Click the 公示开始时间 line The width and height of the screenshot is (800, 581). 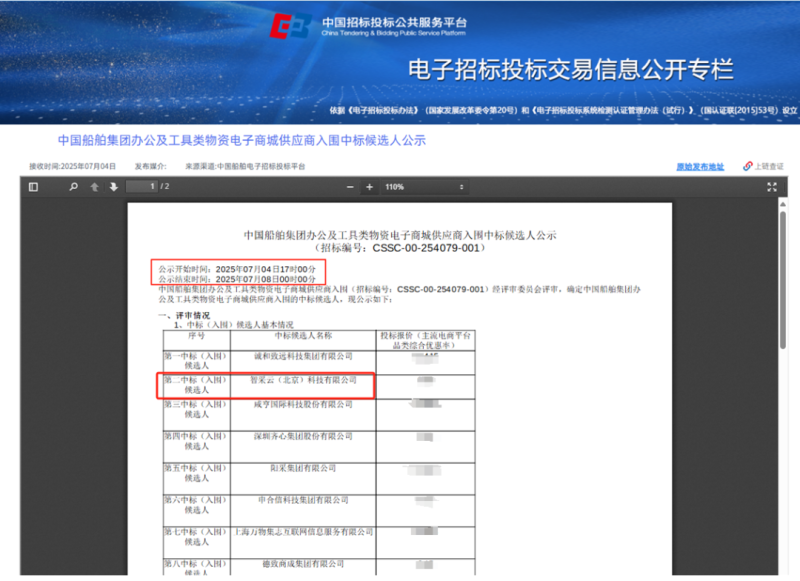point(237,269)
